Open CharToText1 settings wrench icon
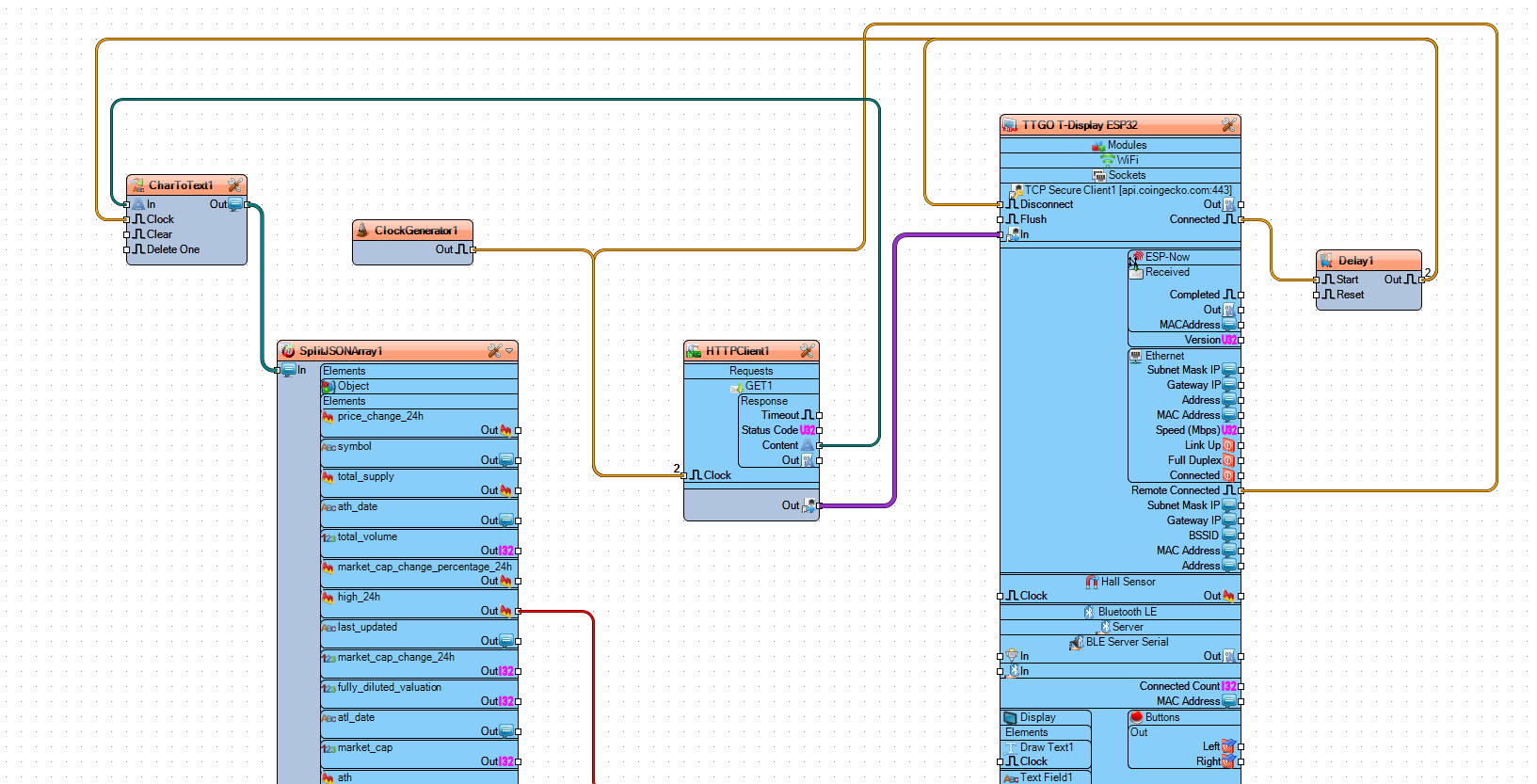Screen dimensions: 1537x784 (x=234, y=185)
